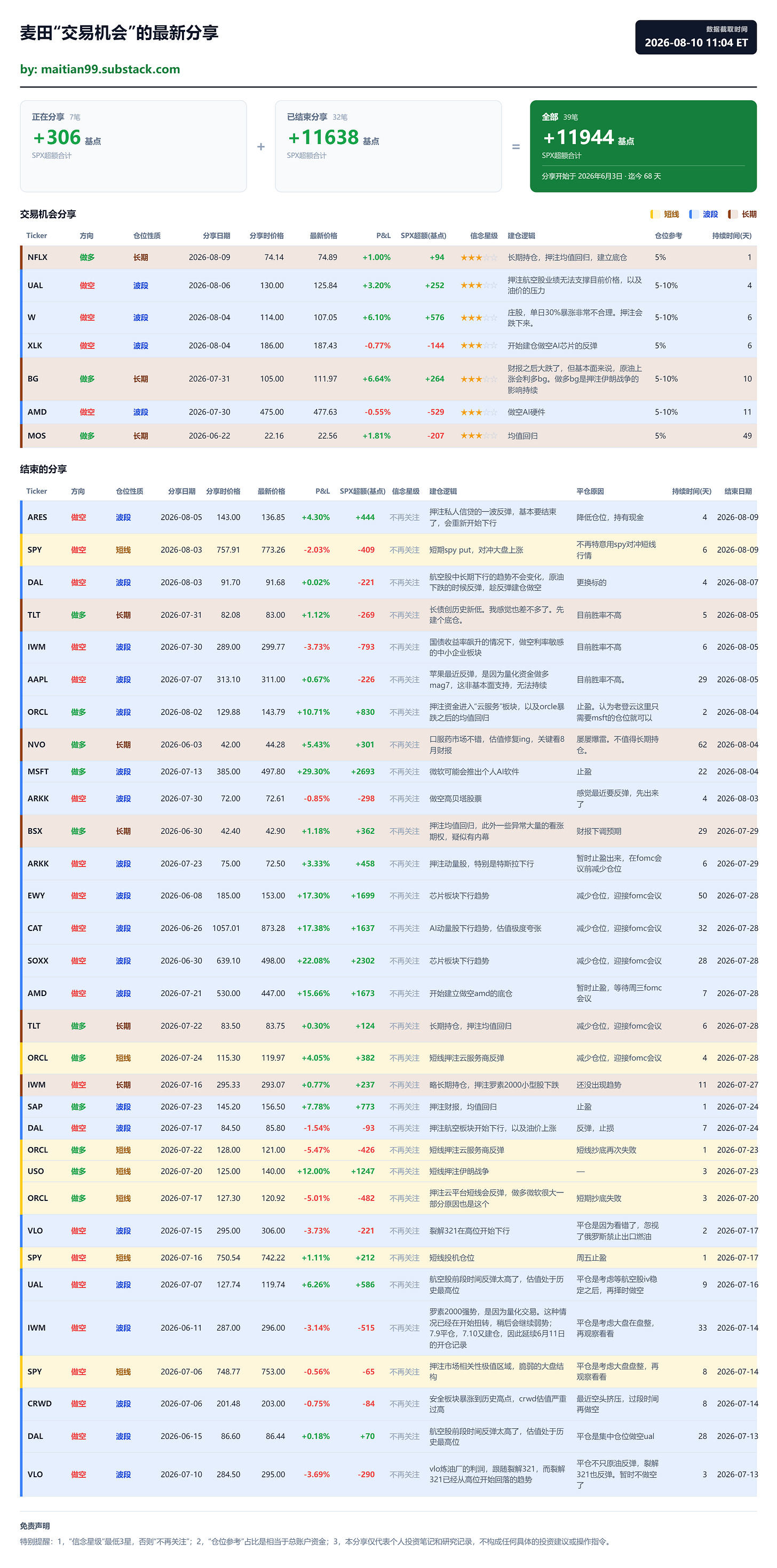Click the NFLX ticker cell
777x1568 pixels.
click(37, 258)
